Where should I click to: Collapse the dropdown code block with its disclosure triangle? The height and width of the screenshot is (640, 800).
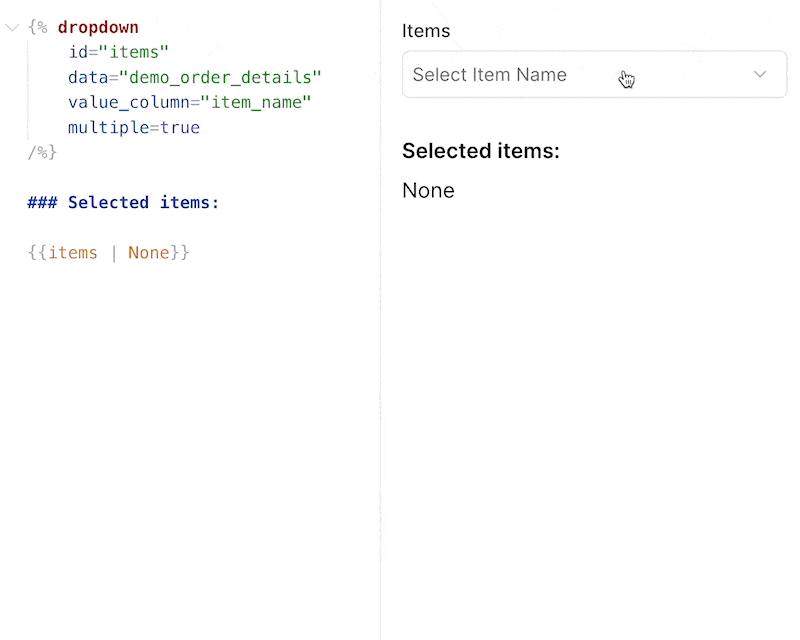click(x=12, y=27)
